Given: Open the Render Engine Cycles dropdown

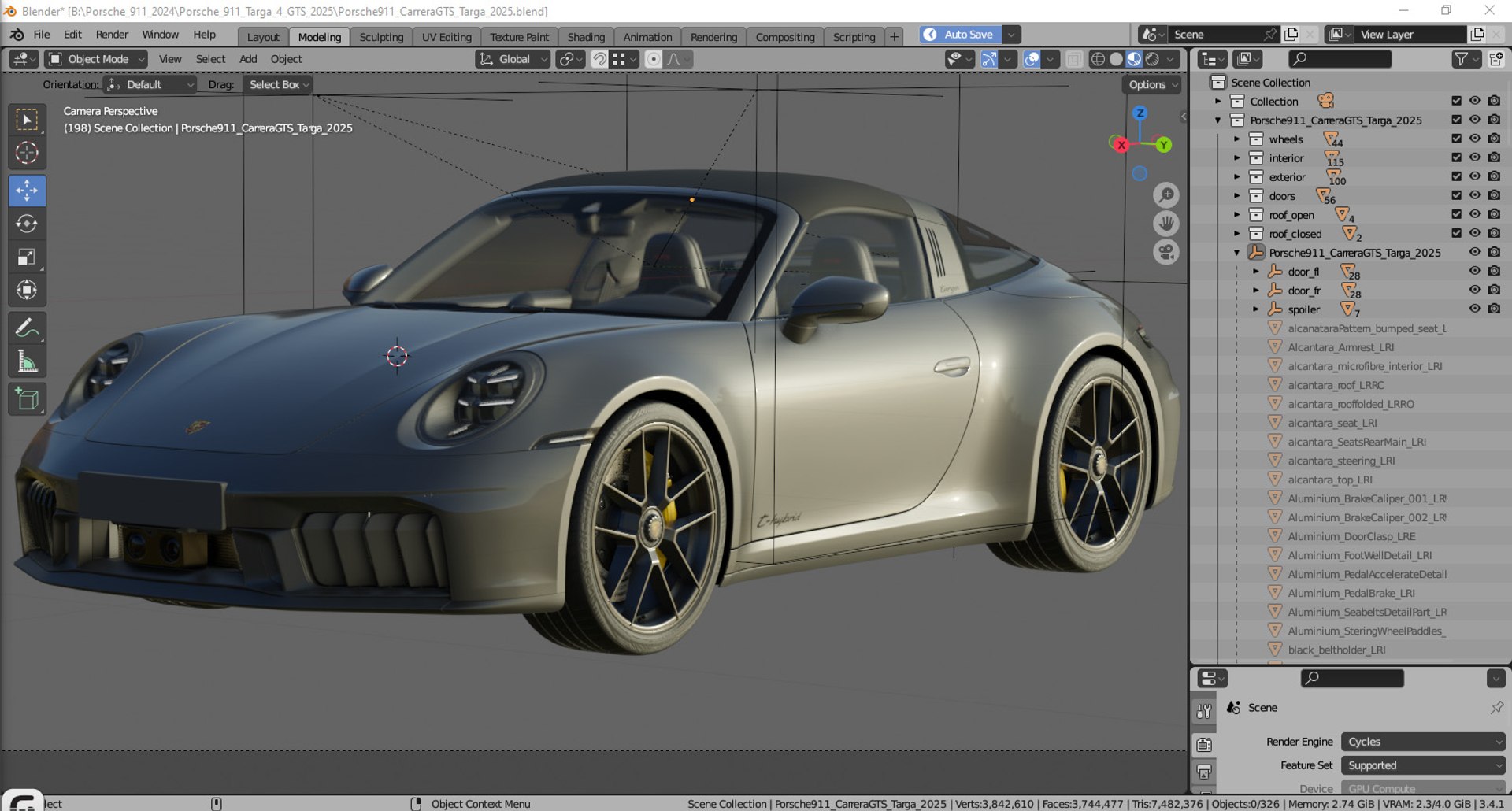Looking at the screenshot, I should point(1422,742).
